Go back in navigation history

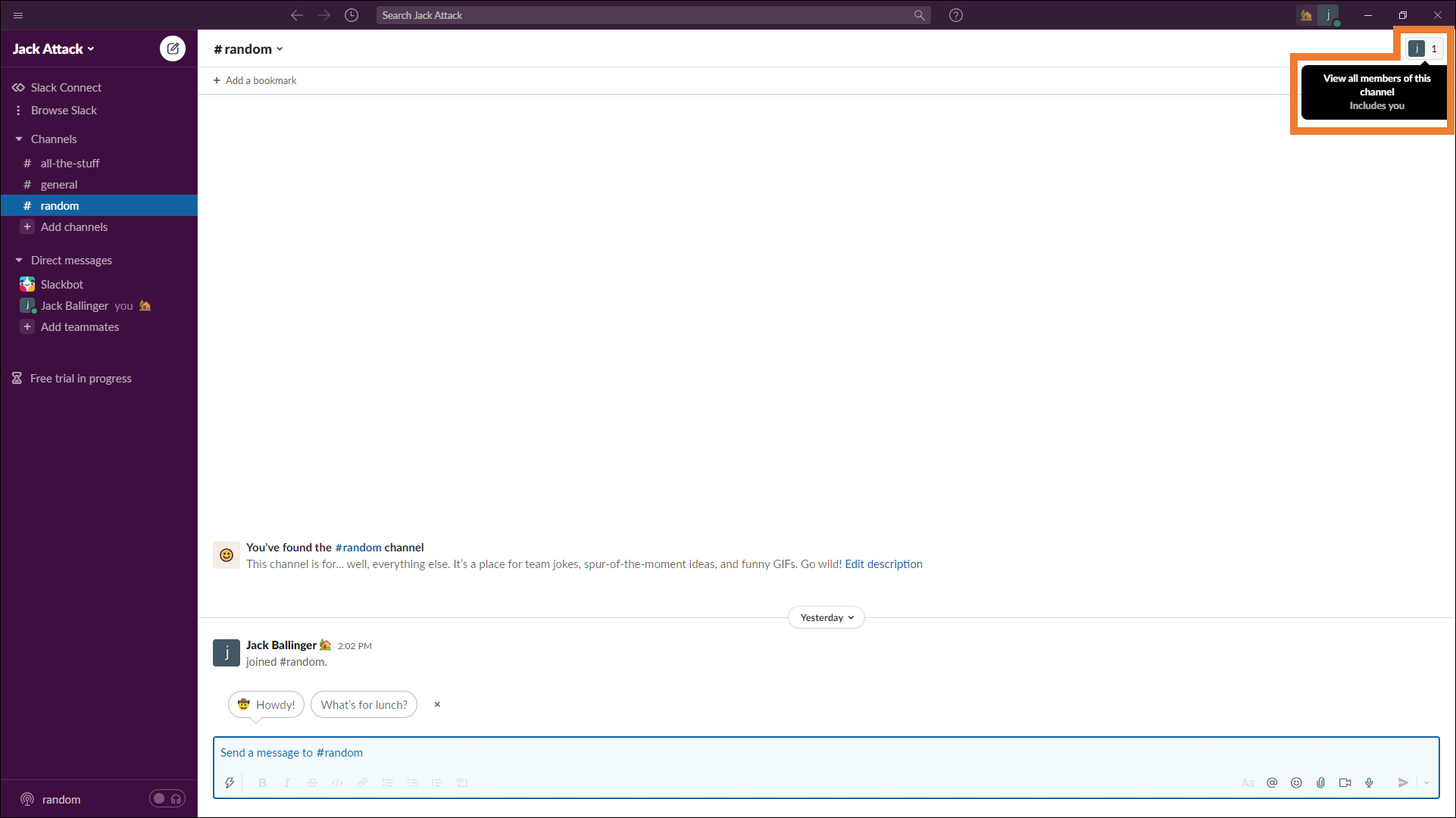coord(297,15)
